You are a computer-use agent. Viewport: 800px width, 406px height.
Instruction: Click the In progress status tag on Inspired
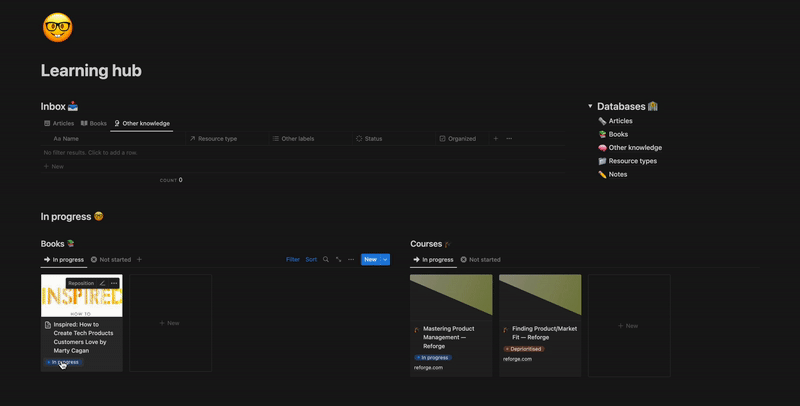63,362
